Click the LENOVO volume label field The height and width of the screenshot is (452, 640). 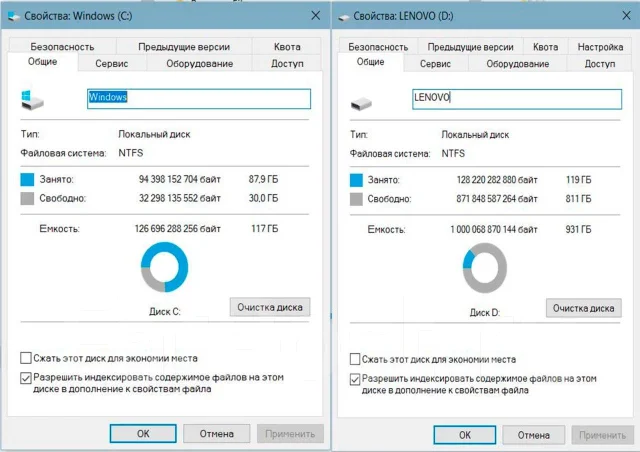(517, 99)
